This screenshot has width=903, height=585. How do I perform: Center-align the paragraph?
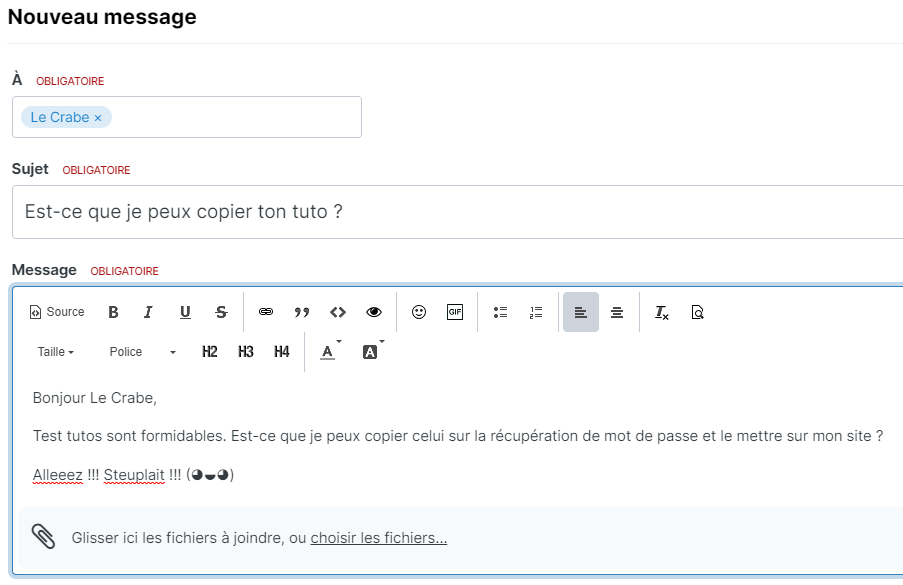click(x=617, y=312)
